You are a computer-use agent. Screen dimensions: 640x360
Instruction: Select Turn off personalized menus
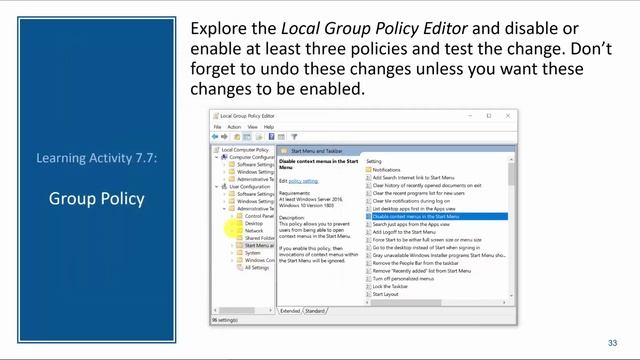403,279
